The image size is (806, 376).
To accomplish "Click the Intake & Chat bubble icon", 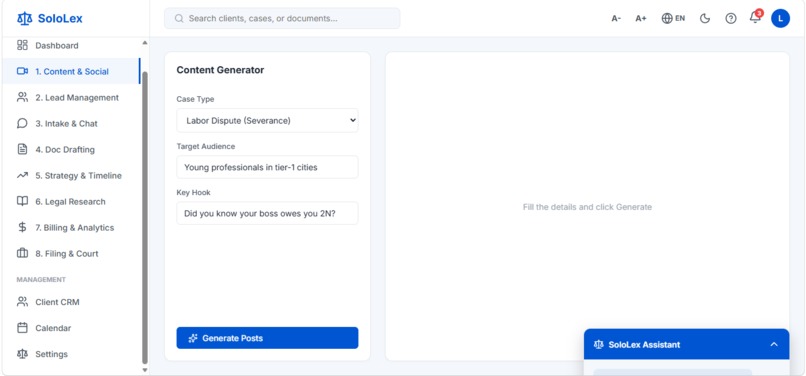I will click(x=22, y=123).
